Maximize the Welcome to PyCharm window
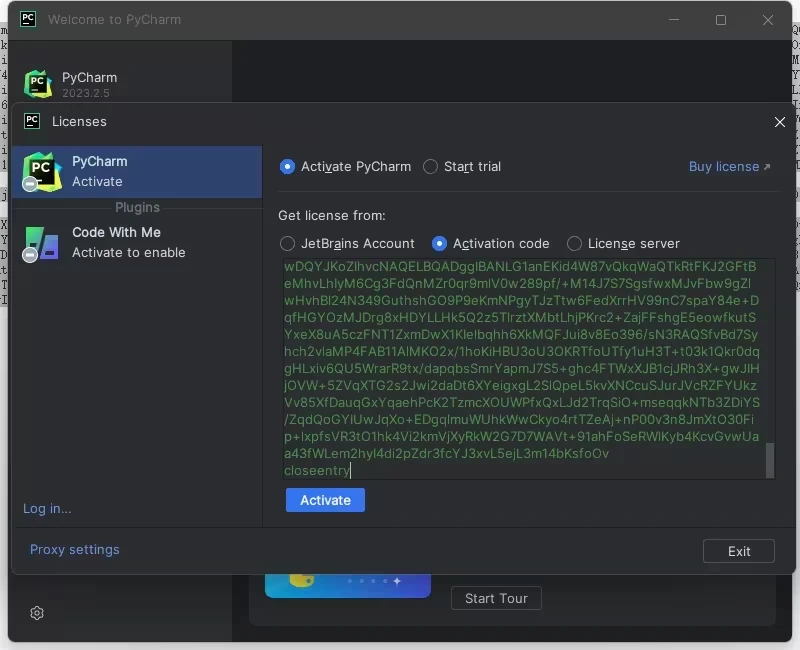Screen dimensions: 800x650 tap(721, 20)
